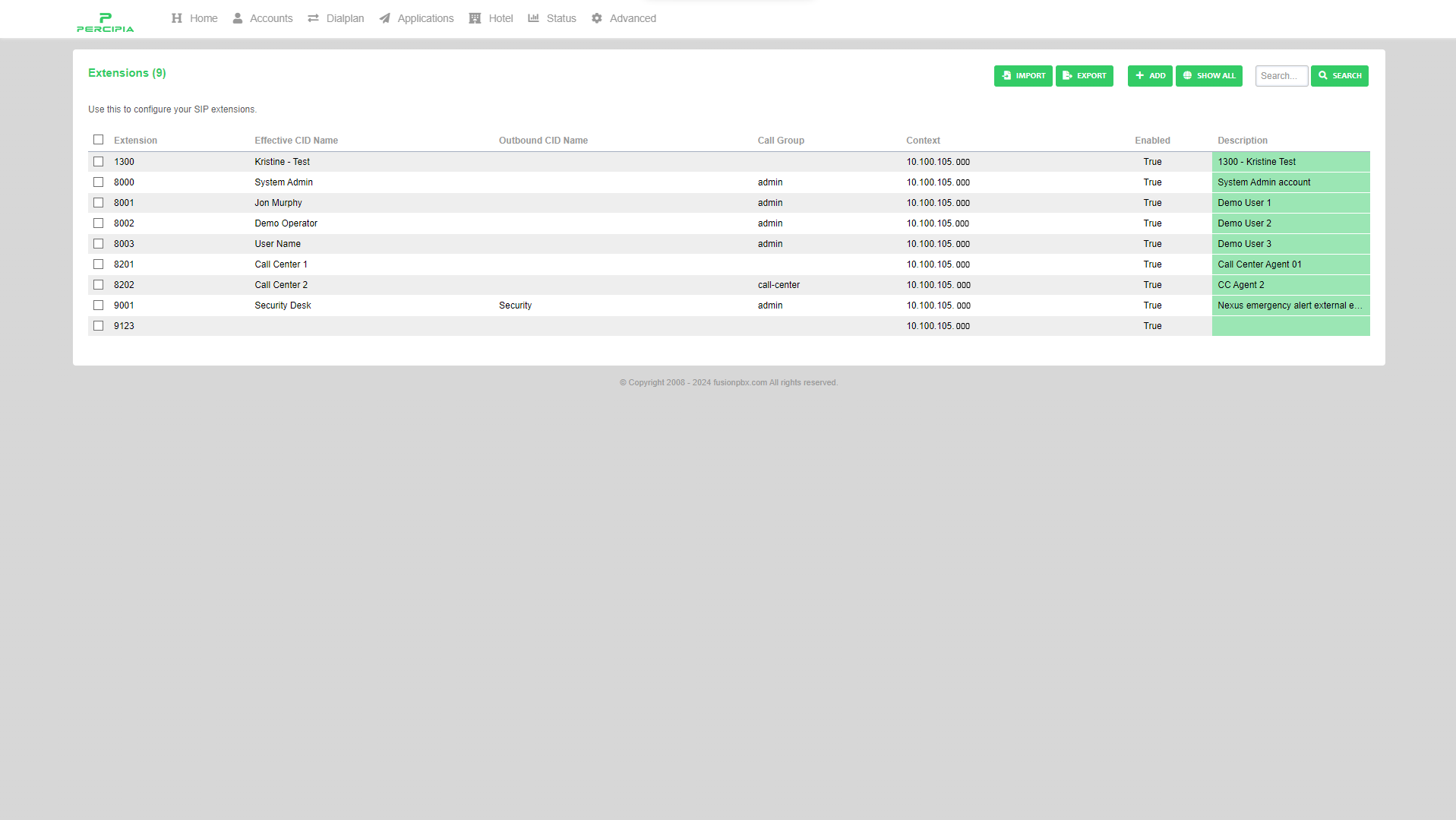Select Home in the navigation bar

click(x=203, y=17)
